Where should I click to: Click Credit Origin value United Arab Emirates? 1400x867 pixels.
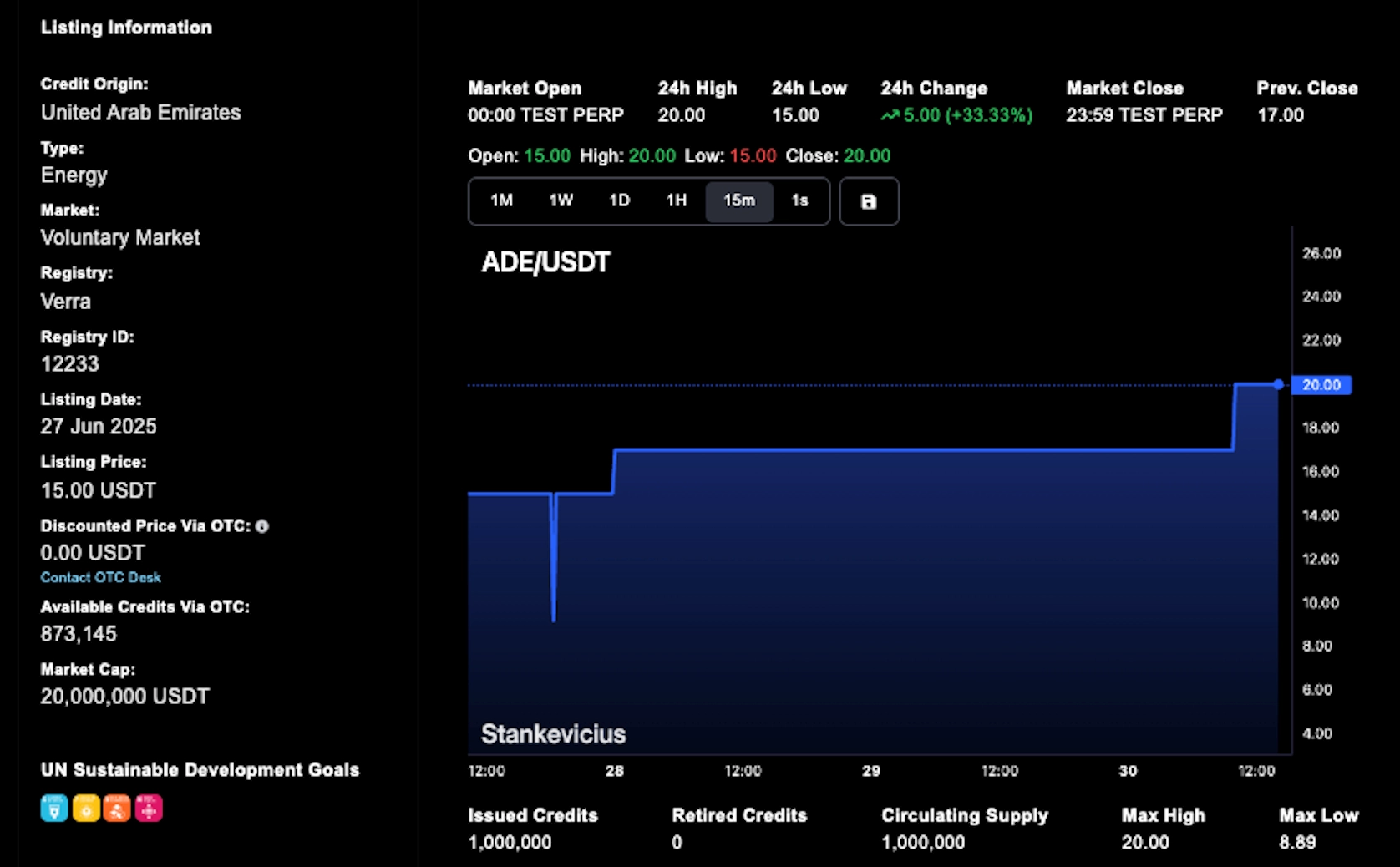pyautogui.click(x=140, y=113)
